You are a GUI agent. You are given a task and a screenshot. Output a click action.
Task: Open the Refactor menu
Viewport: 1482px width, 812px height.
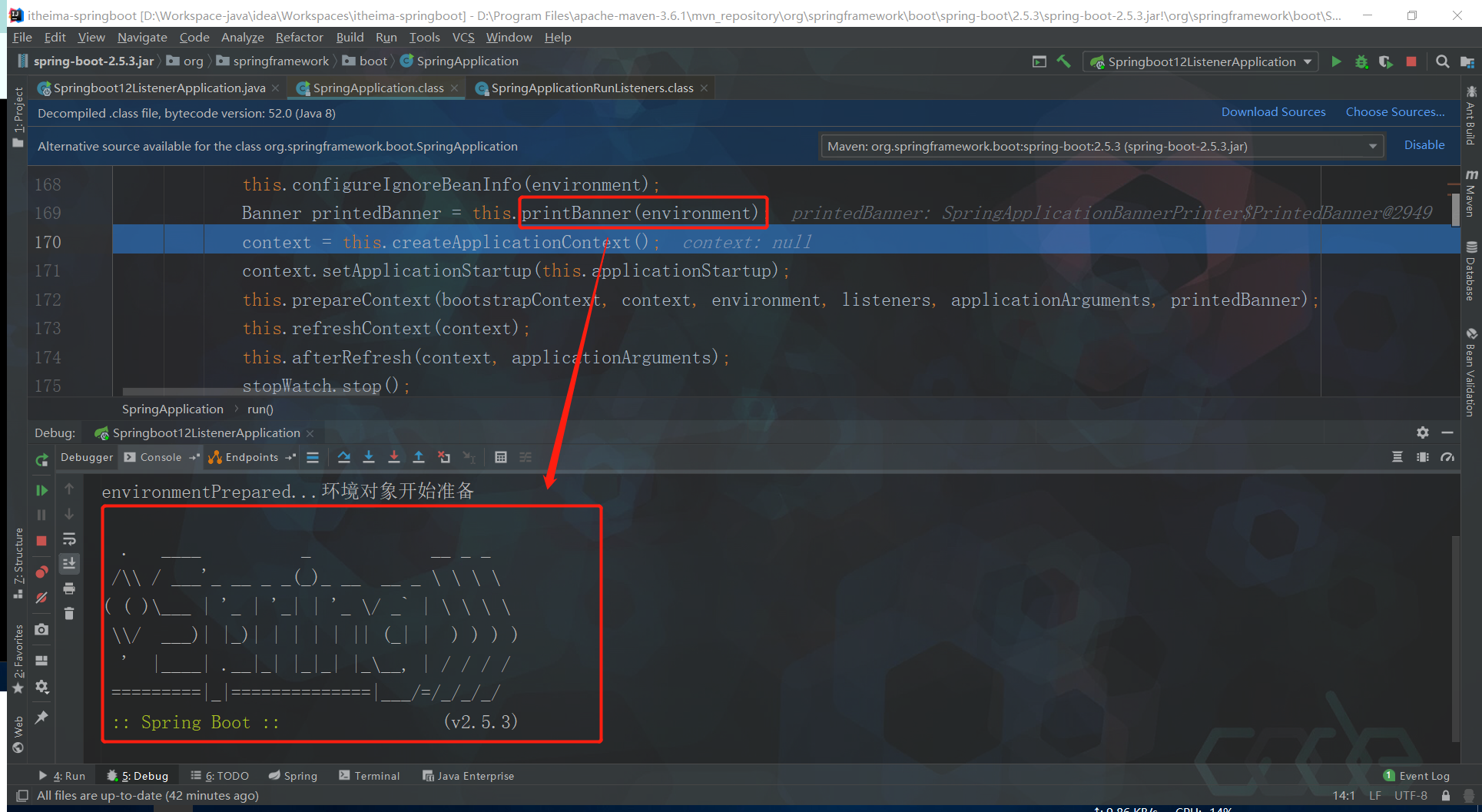(x=299, y=37)
